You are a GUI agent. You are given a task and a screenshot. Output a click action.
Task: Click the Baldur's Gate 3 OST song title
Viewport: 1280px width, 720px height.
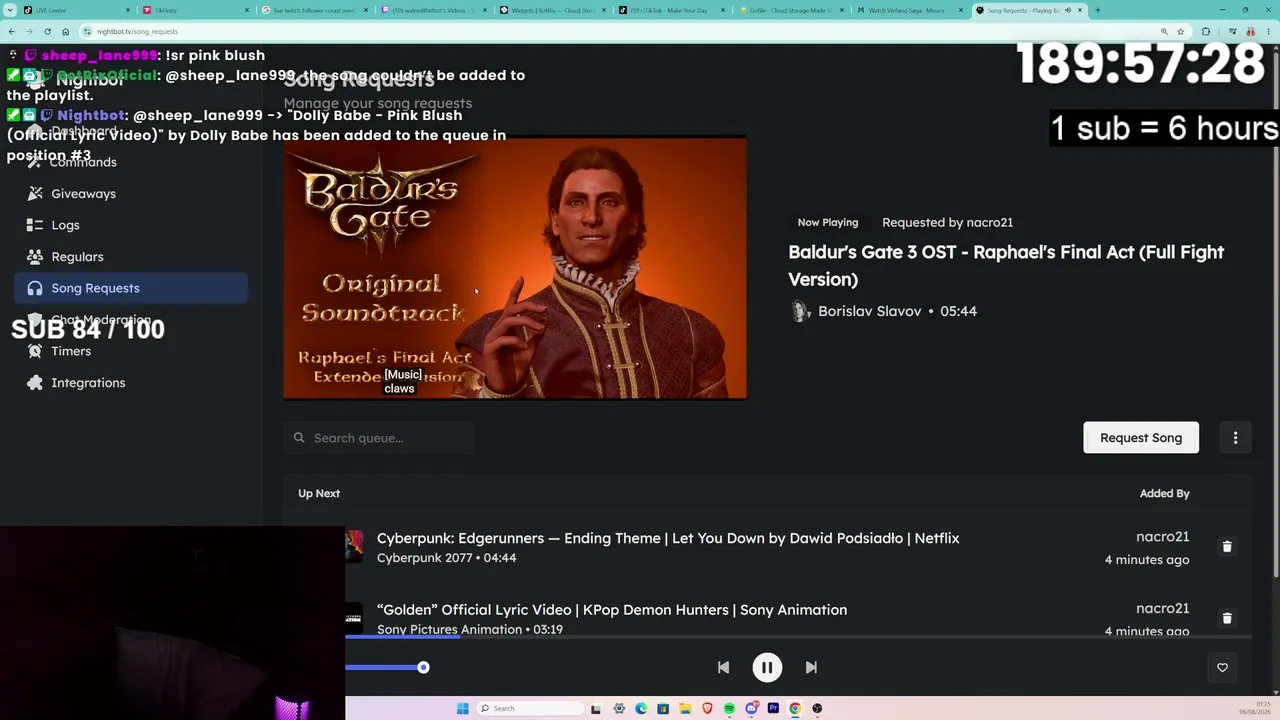pos(1006,265)
